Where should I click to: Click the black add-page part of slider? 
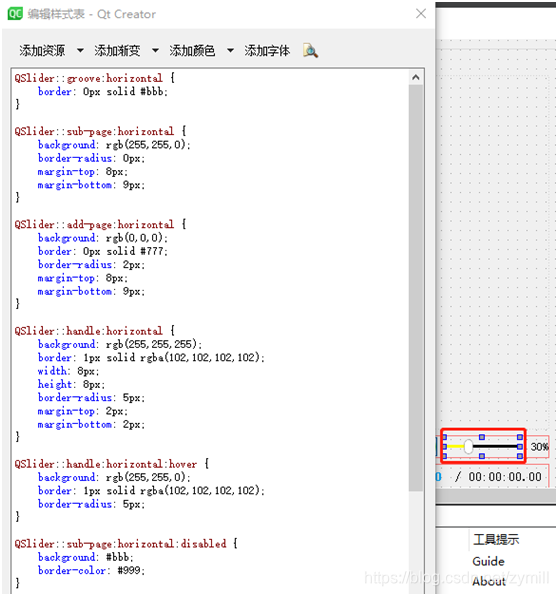click(x=495, y=446)
